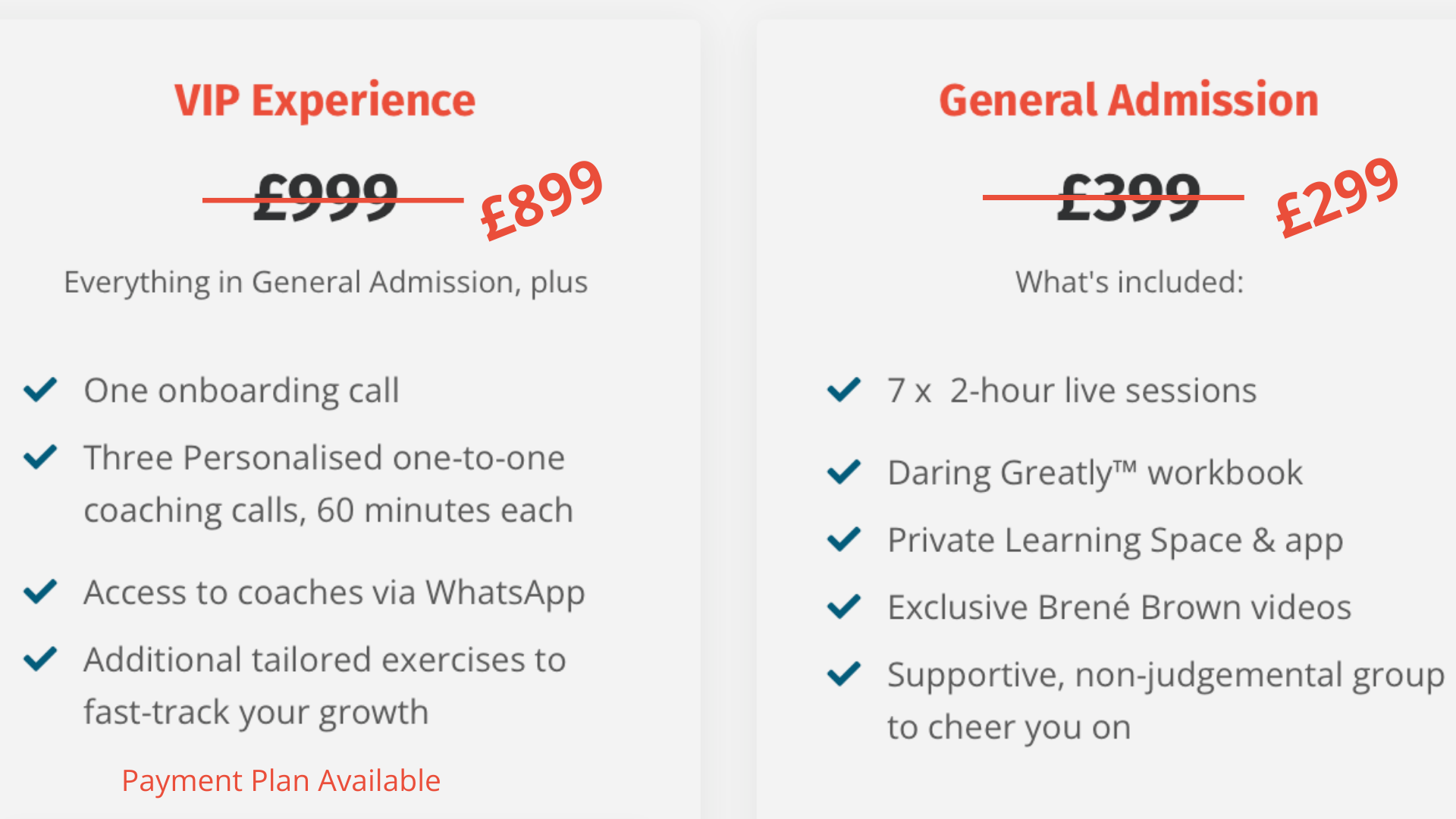This screenshot has width=1456, height=819.
Task: Select checkmark beside Daring Greatly workbook
Action: [844, 472]
